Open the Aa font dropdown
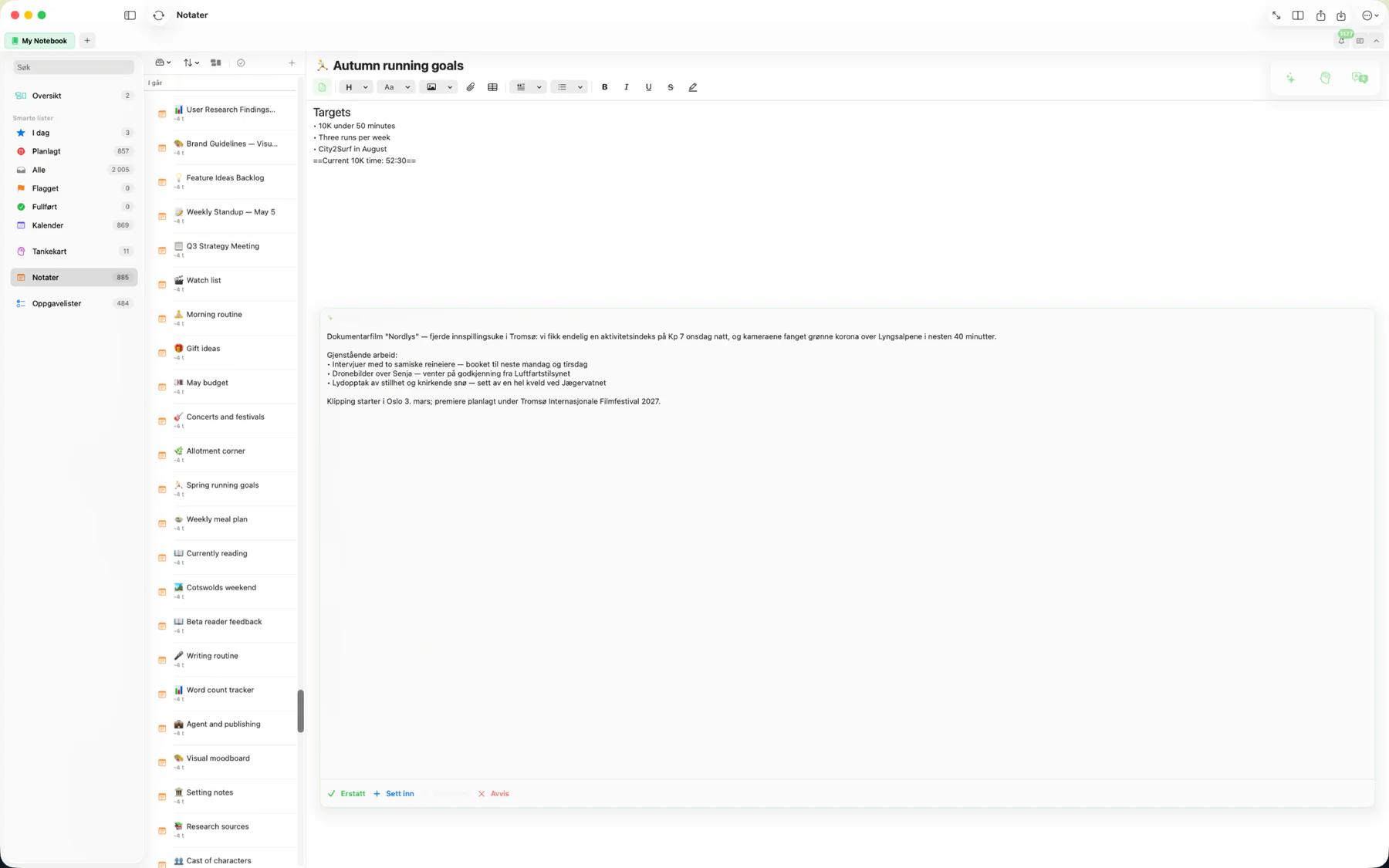 396,87
